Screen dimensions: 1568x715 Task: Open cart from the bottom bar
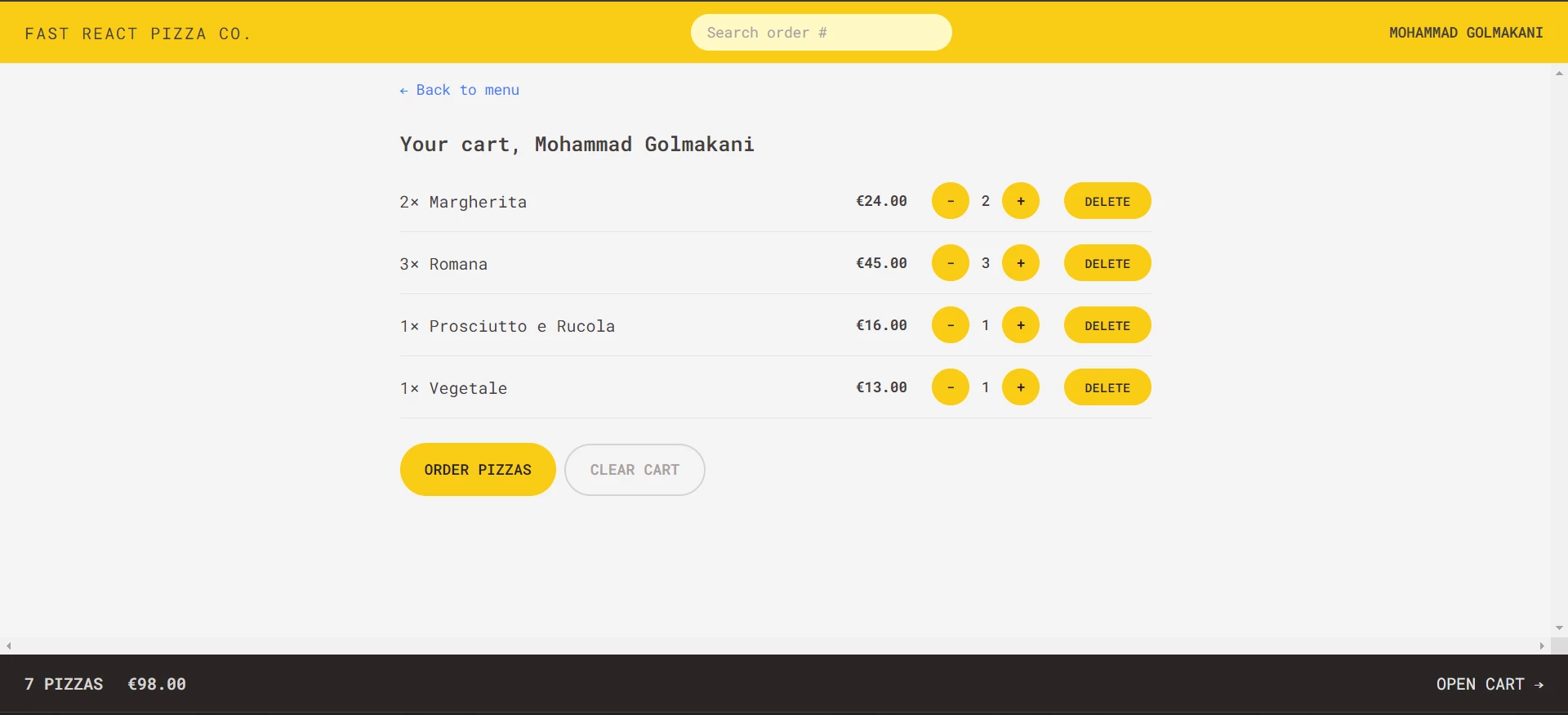[x=1489, y=684]
